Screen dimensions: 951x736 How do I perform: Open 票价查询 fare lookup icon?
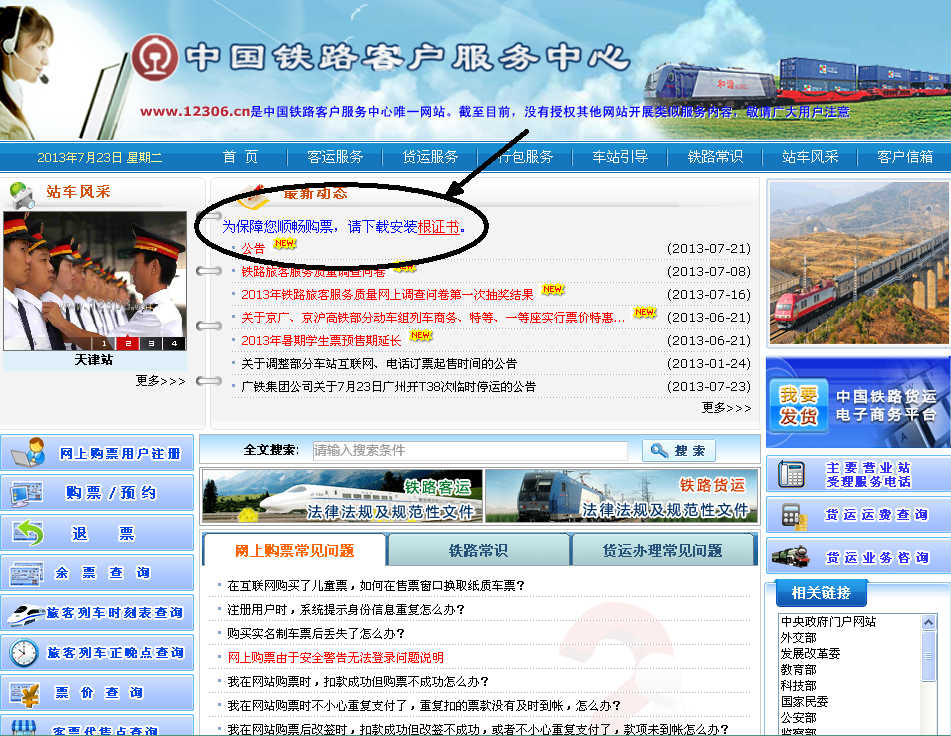(26, 693)
